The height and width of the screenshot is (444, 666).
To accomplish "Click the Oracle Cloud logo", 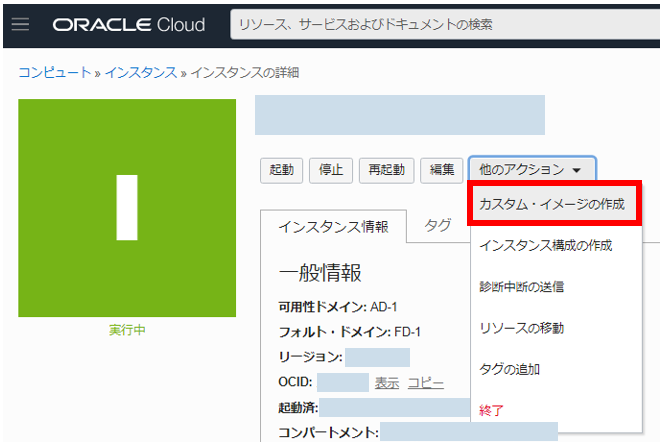I will pyautogui.click(x=128, y=25).
